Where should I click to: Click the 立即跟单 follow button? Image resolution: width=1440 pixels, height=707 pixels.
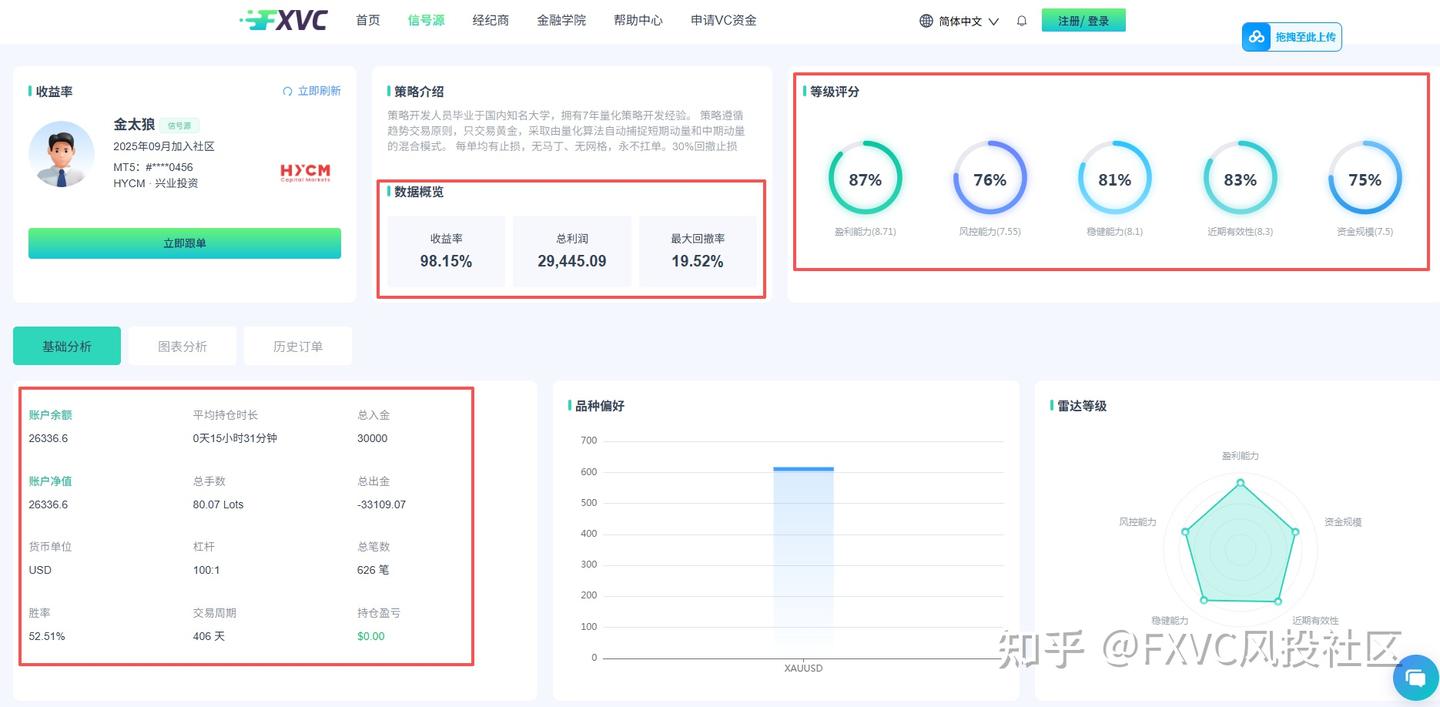point(184,243)
